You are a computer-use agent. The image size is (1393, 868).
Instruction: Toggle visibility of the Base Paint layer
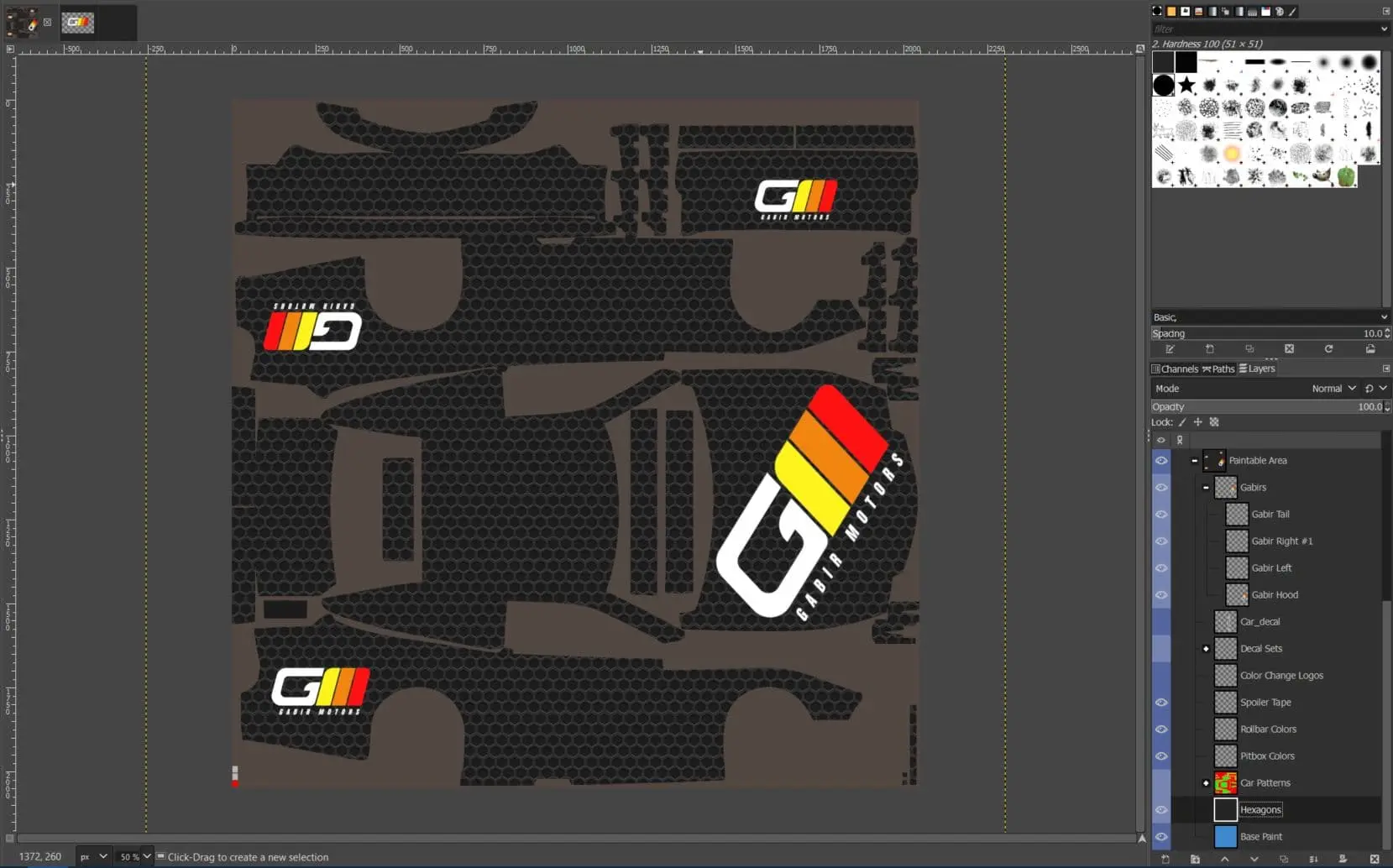pos(1161,837)
